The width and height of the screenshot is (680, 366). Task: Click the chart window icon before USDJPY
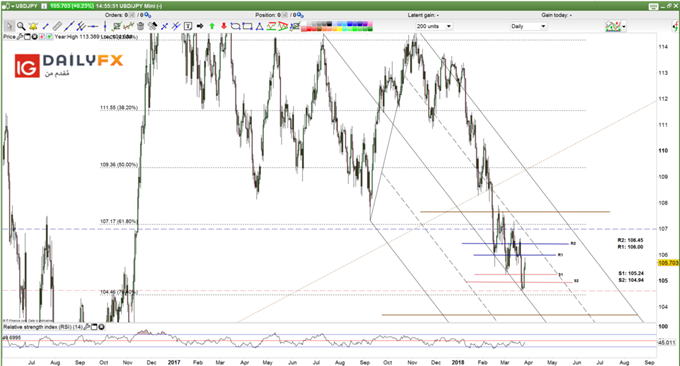(6, 6)
